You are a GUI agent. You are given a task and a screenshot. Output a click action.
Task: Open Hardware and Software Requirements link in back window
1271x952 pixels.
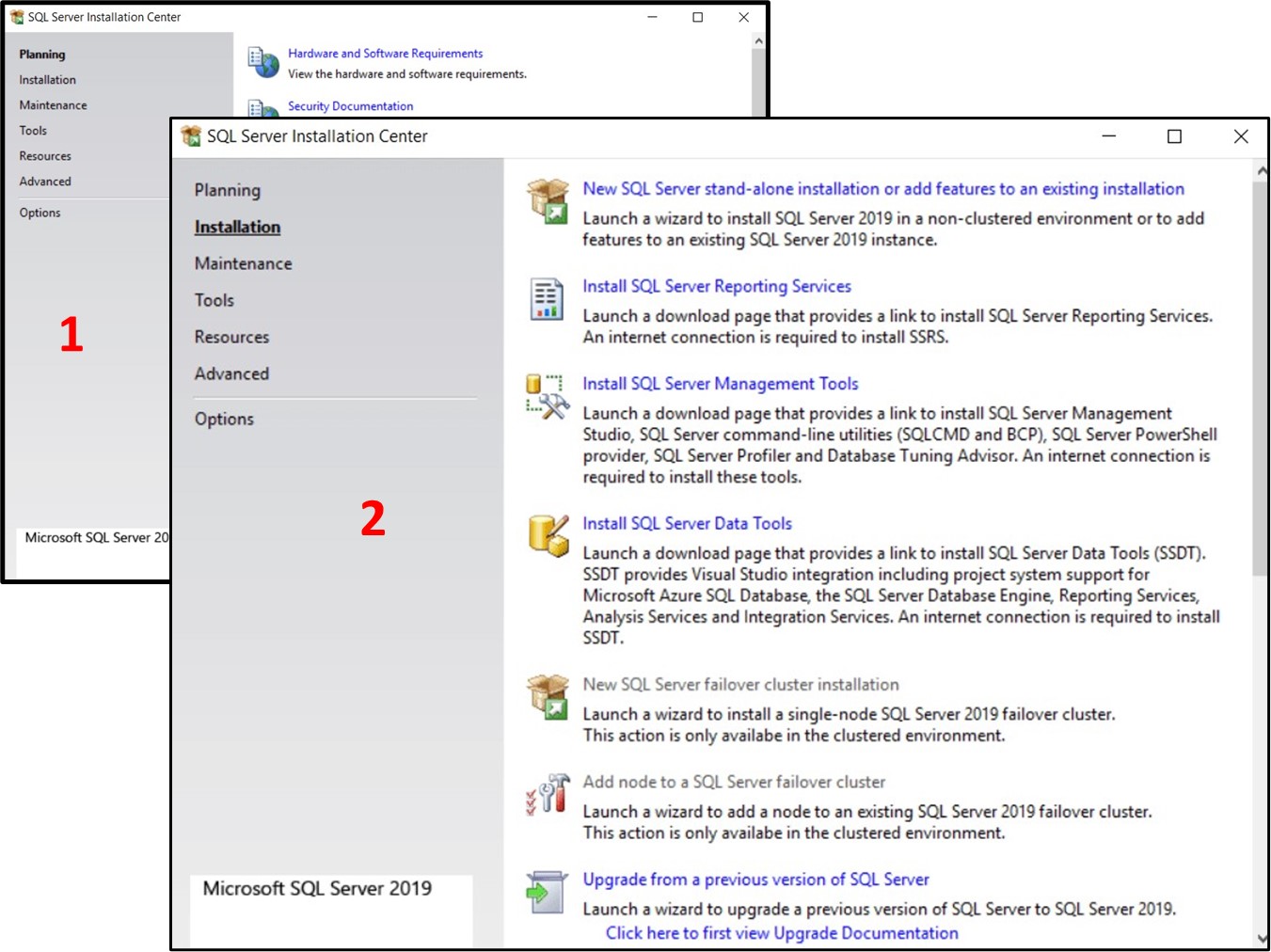tap(385, 54)
